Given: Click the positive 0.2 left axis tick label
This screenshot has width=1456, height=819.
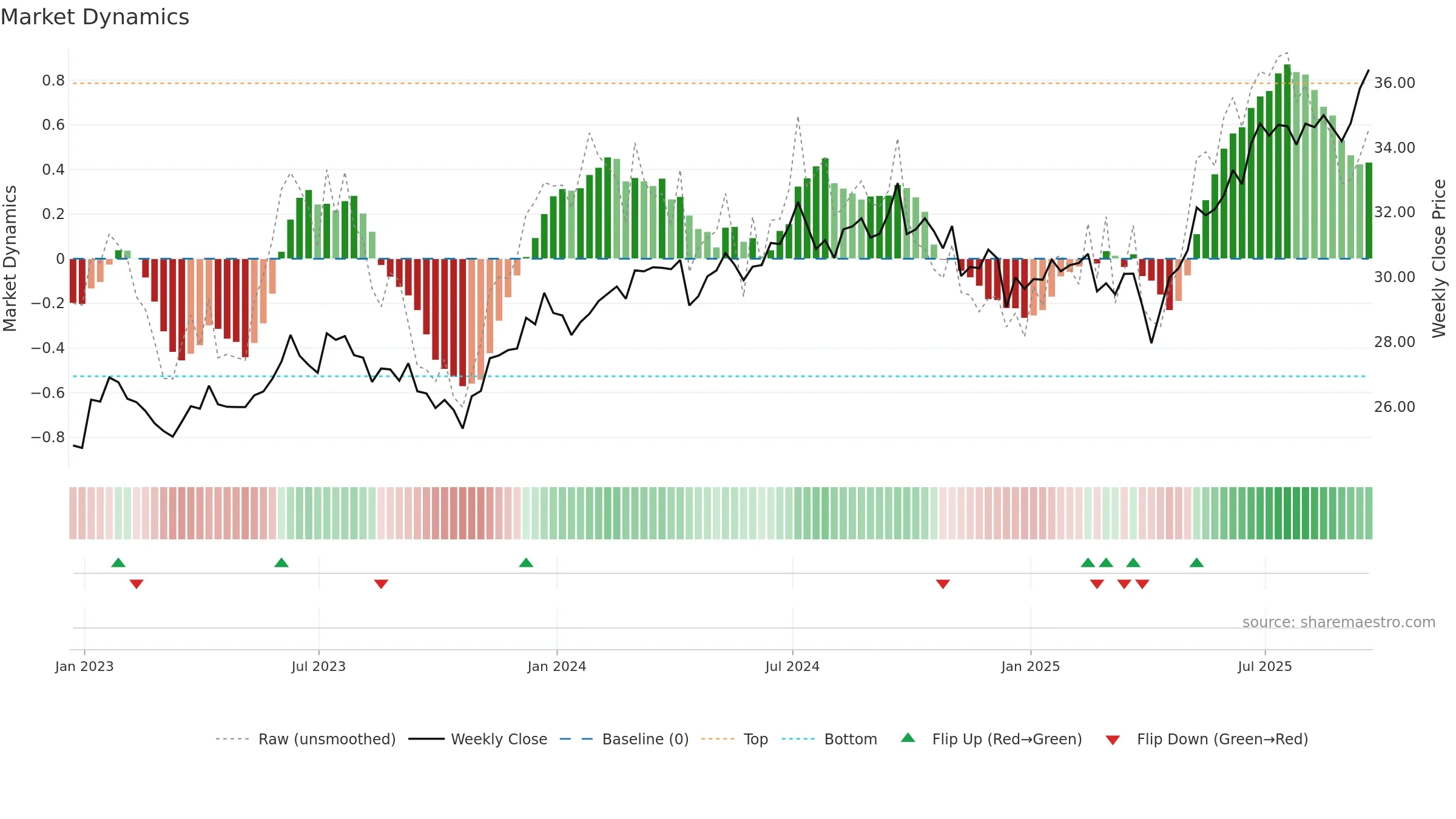Looking at the screenshot, I should (x=53, y=214).
